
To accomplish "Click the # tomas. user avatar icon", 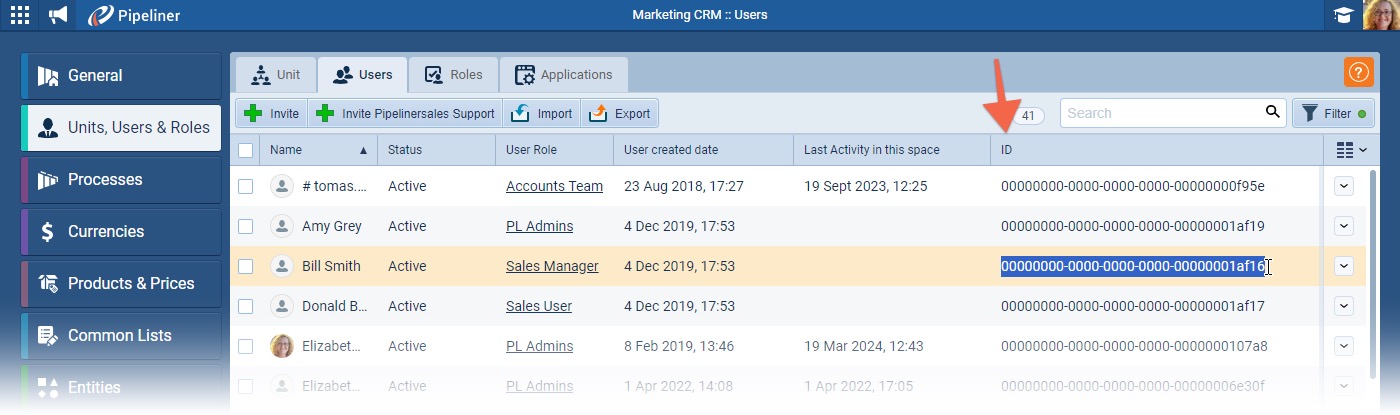I will tap(282, 186).
